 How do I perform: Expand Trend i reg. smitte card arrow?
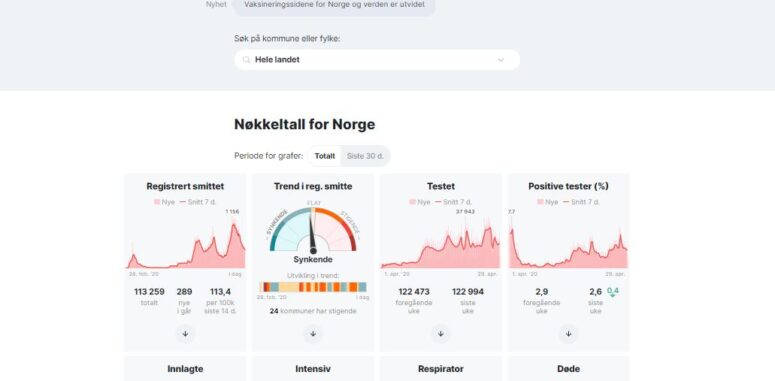pyautogui.click(x=313, y=334)
